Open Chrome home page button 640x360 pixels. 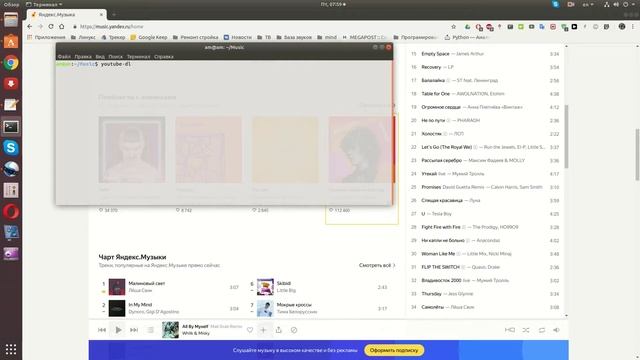[x=62, y=27]
